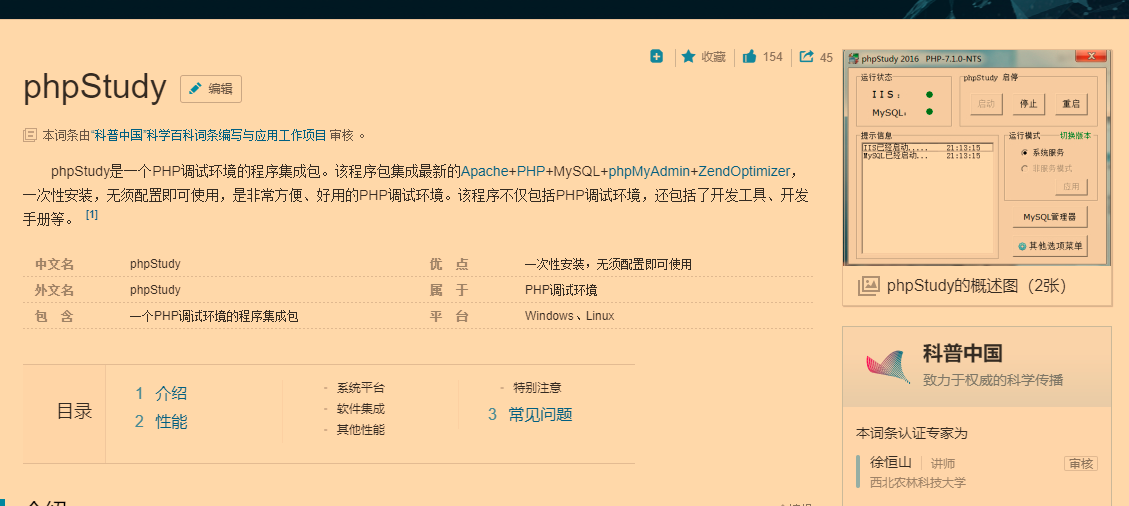This screenshot has width=1129, height=506.
Task: Click the 包含 value 一个PHP调试环境的程序集成包
Action: [214, 315]
